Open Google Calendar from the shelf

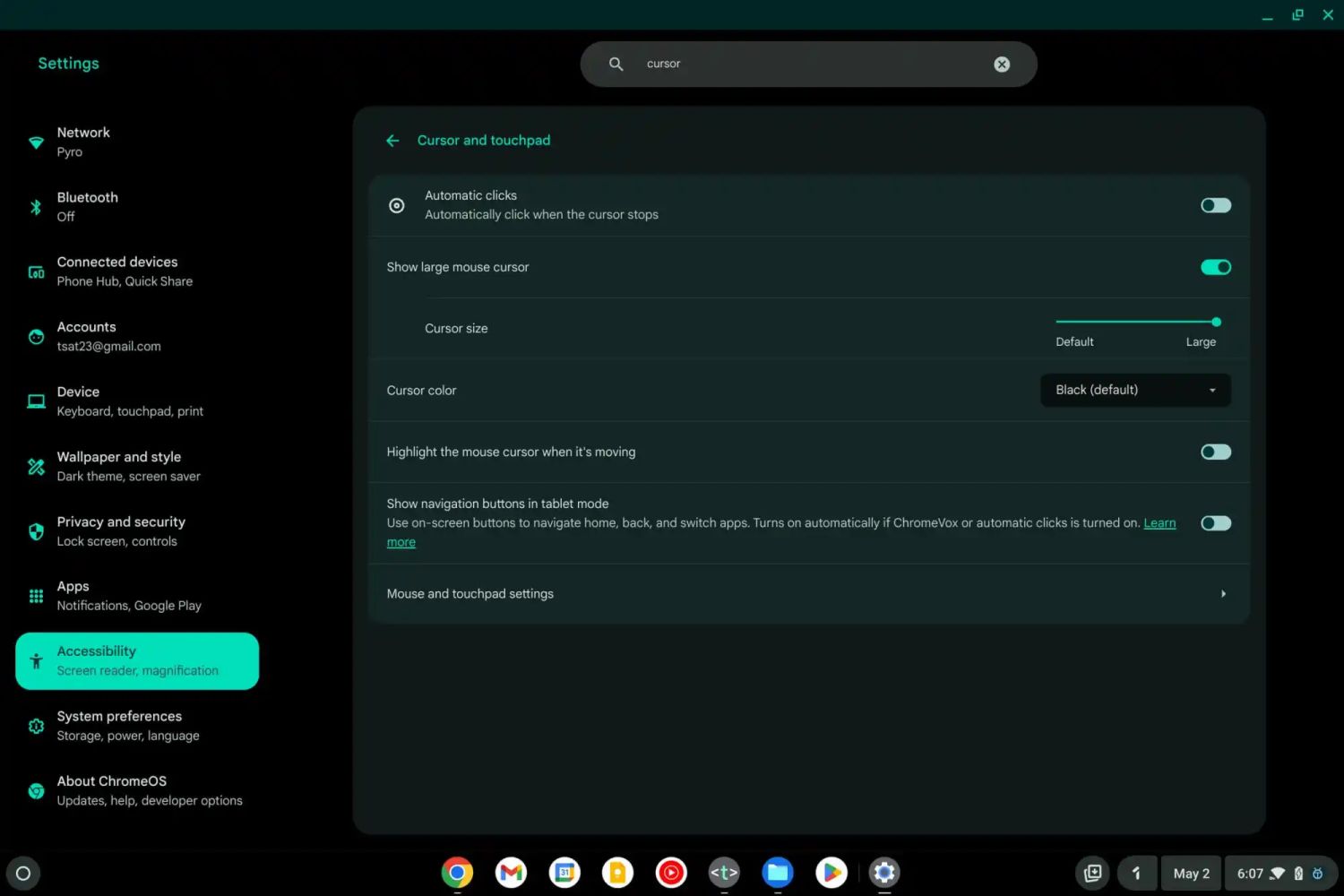click(564, 873)
